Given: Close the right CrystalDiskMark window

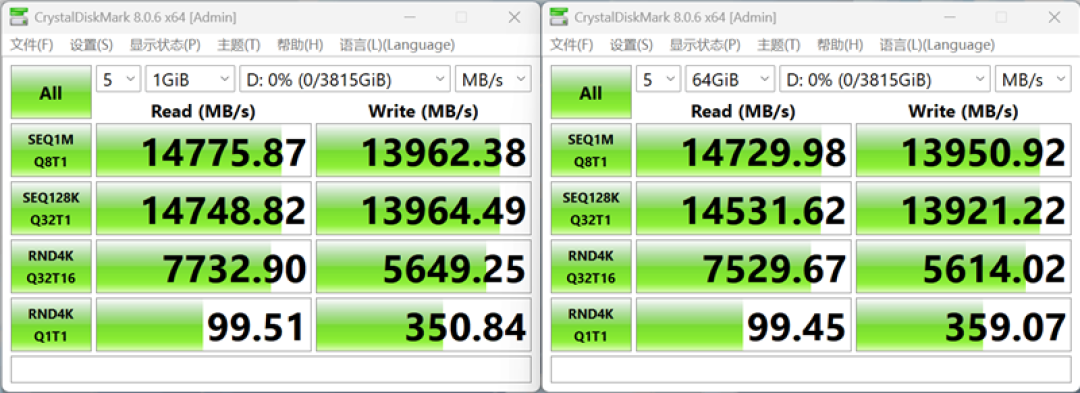Looking at the screenshot, I should pyautogui.click(x=1054, y=17).
